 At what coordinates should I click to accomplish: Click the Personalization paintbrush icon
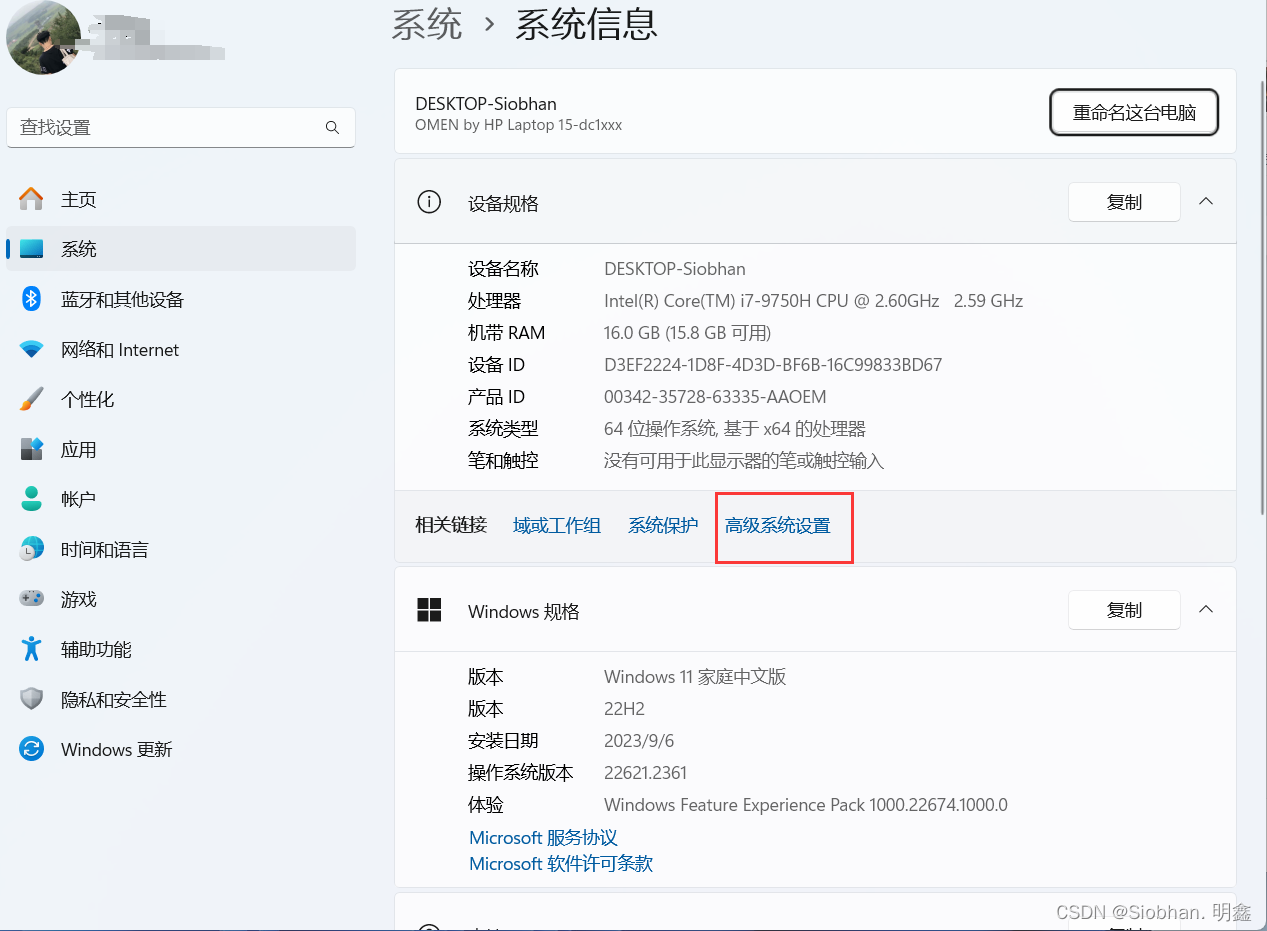[x=32, y=399]
